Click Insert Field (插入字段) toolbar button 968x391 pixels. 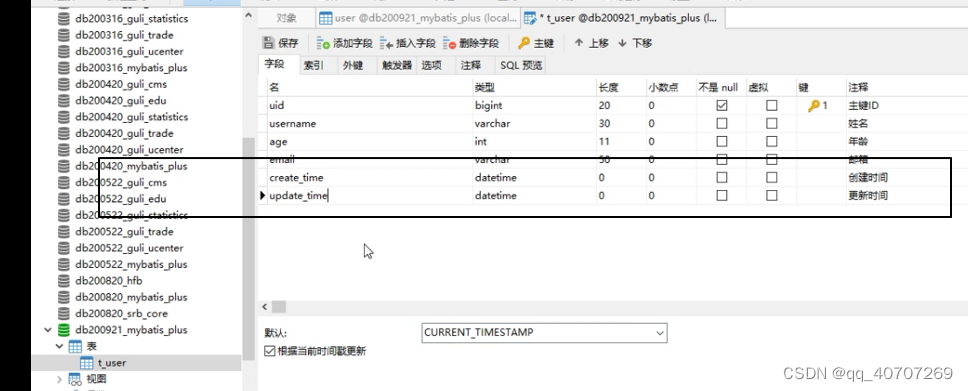408,43
